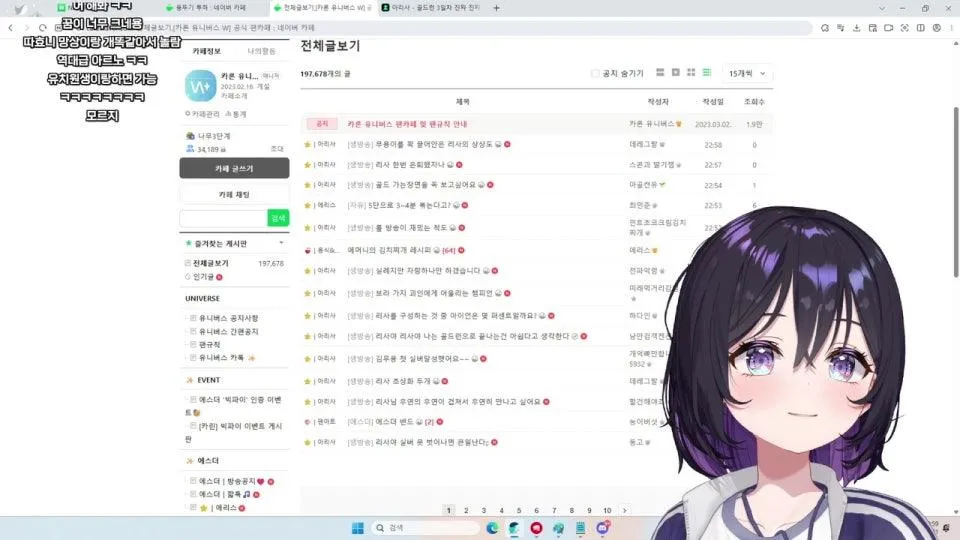960x540 pixels.
Task: Open the tab search chevron in the title bar
Action: tap(882, 8)
